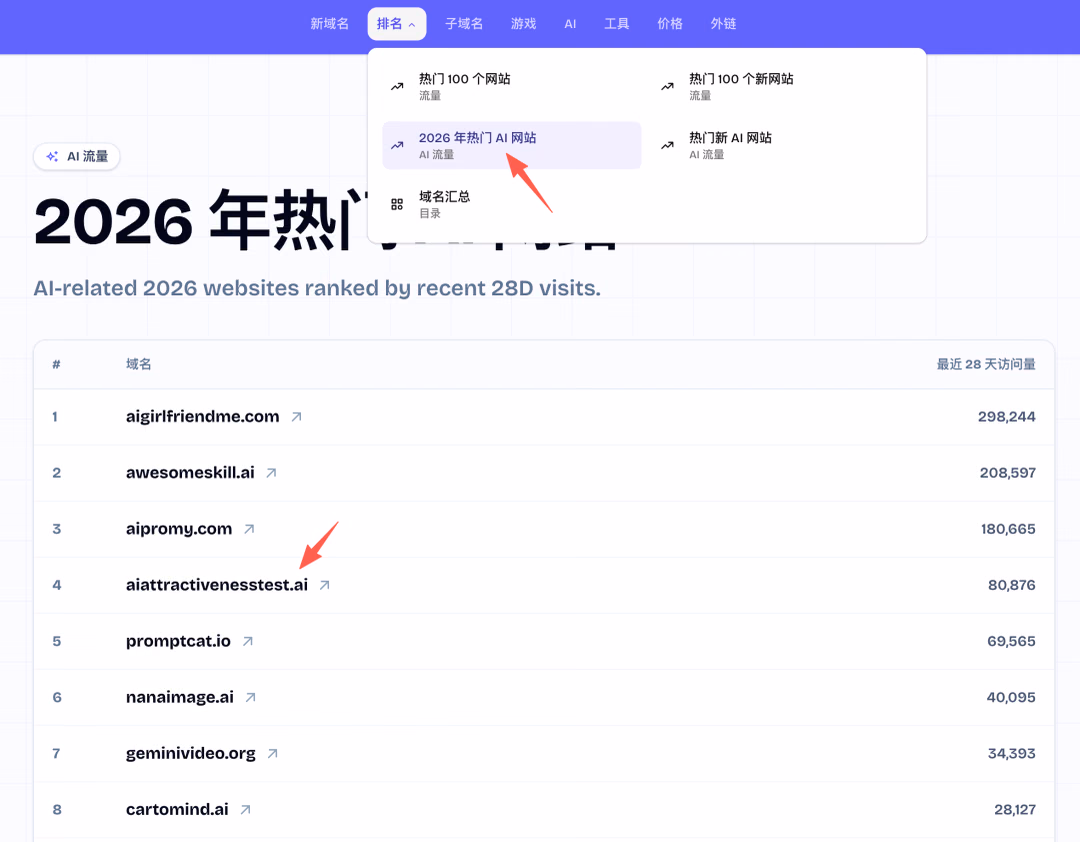This screenshot has height=842, width=1080.
Task: Open the 工具 nav item
Action: coord(616,24)
